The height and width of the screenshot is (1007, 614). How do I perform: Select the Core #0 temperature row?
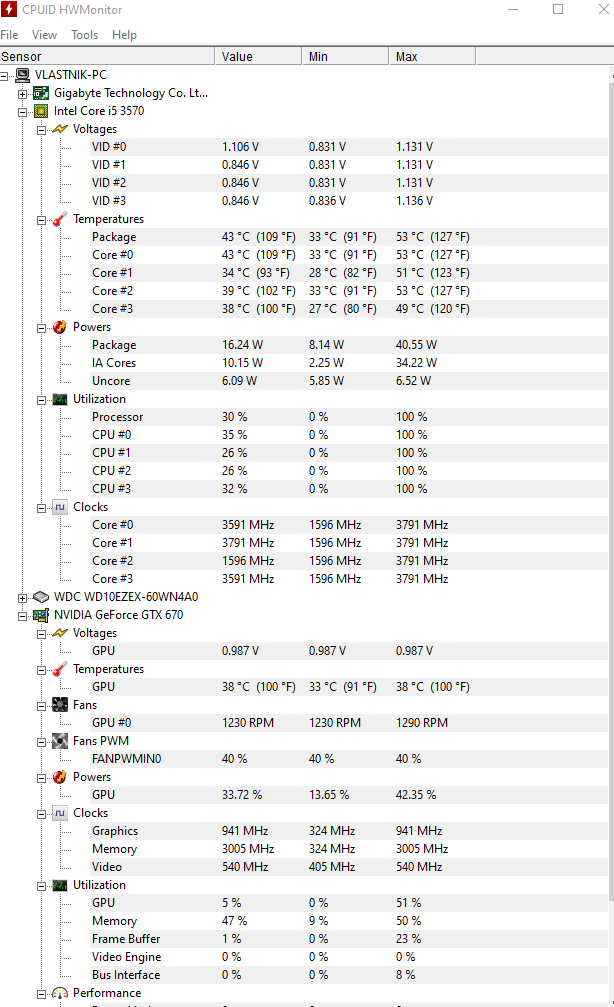coord(112,255)
